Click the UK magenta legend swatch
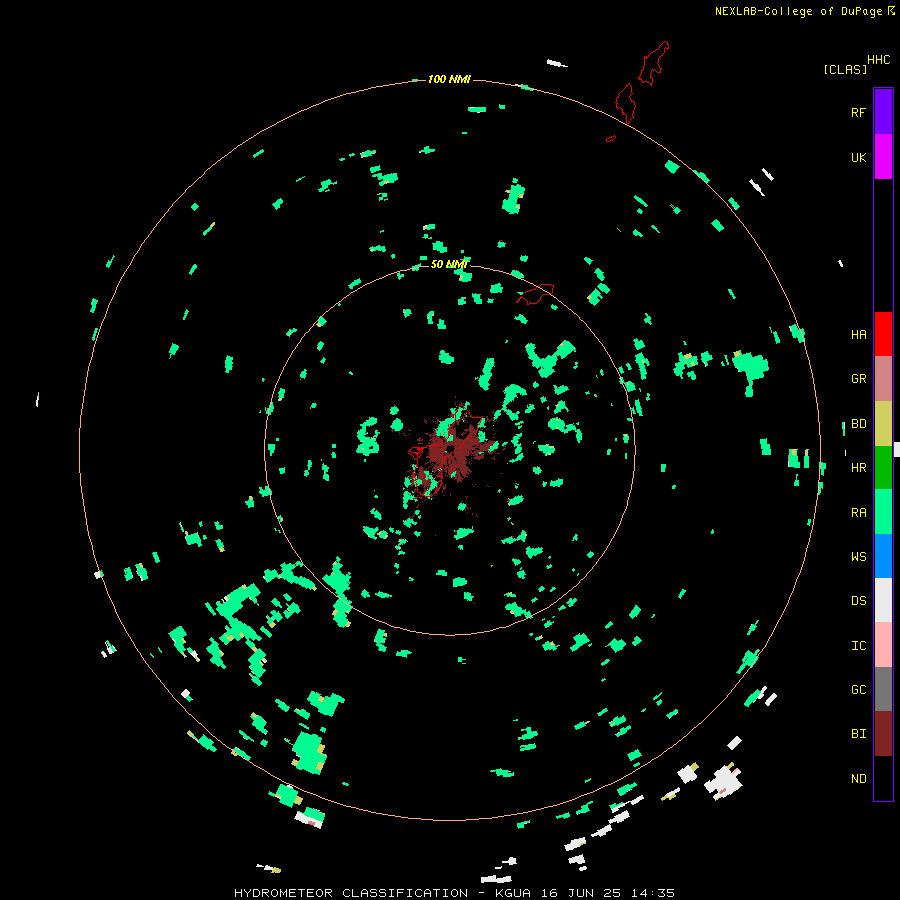900x900 pixels. pos(883,157)
